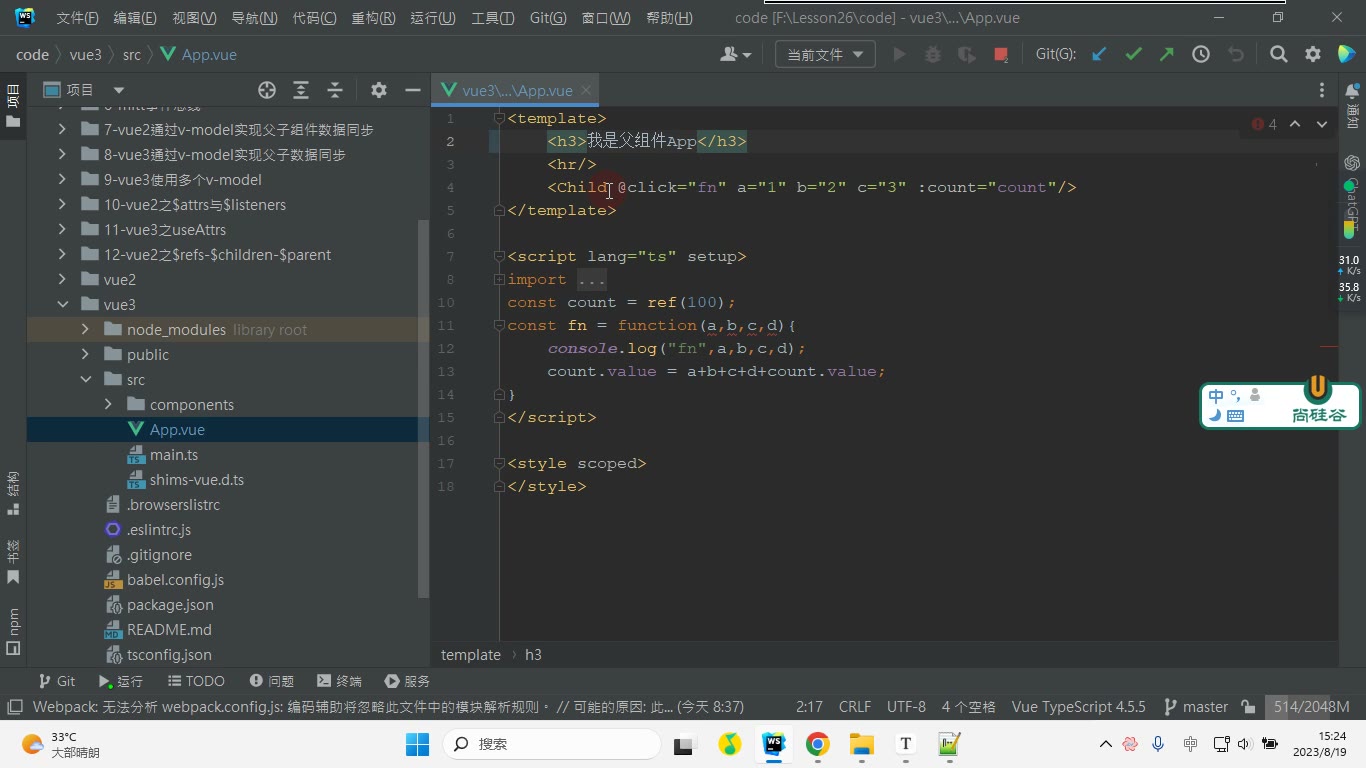
Task: Click the Git commit checkmark icon
Action: click(1133, 55)
